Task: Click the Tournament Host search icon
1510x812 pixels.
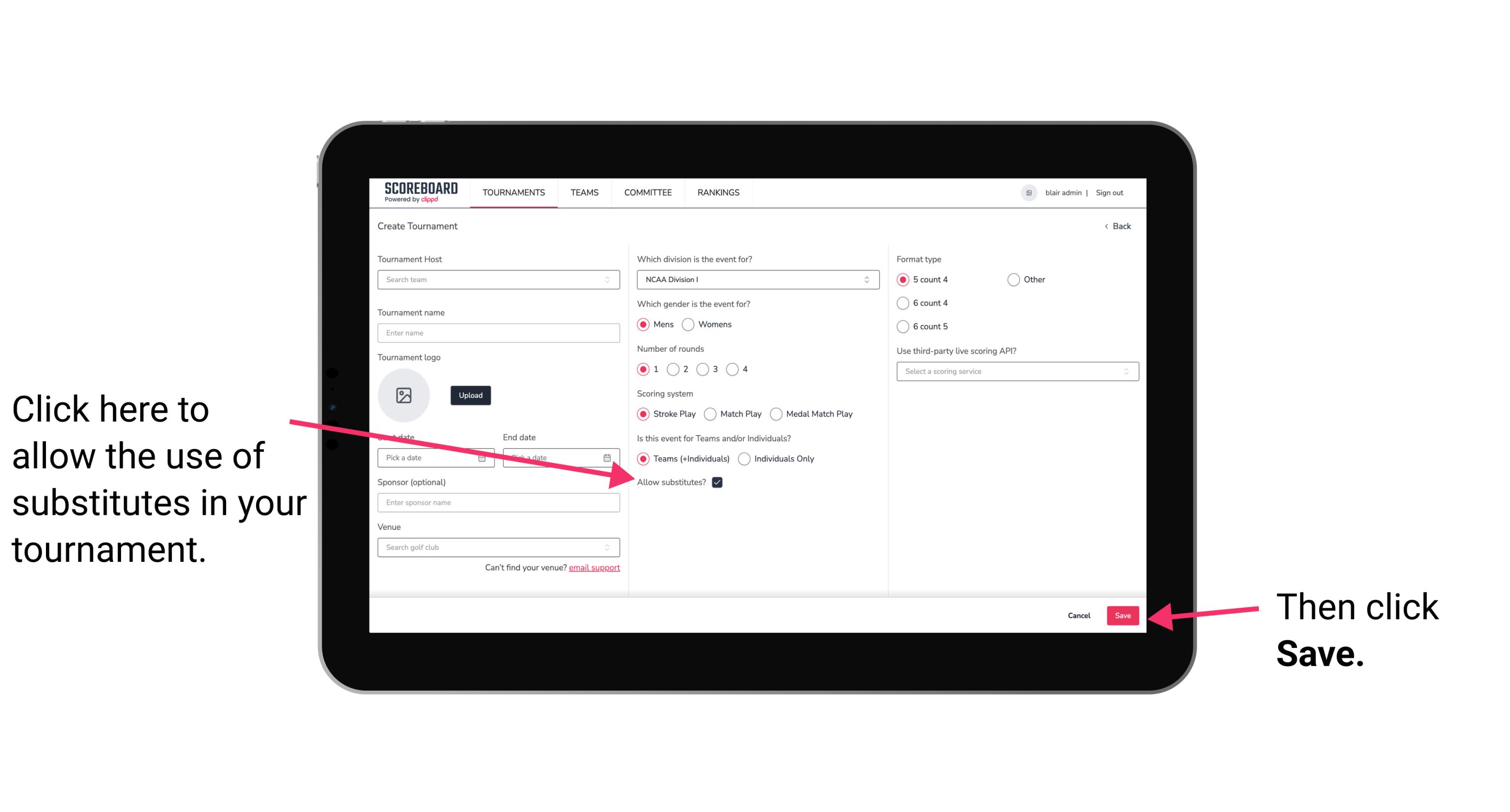Action: pyautogui.click(x=611, y=280)
